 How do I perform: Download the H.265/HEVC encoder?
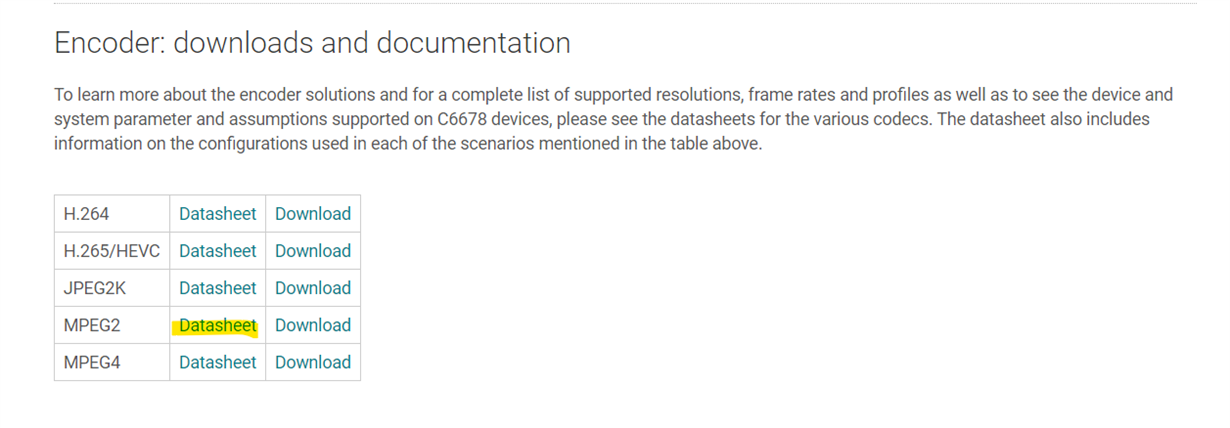tap(313, 251)
